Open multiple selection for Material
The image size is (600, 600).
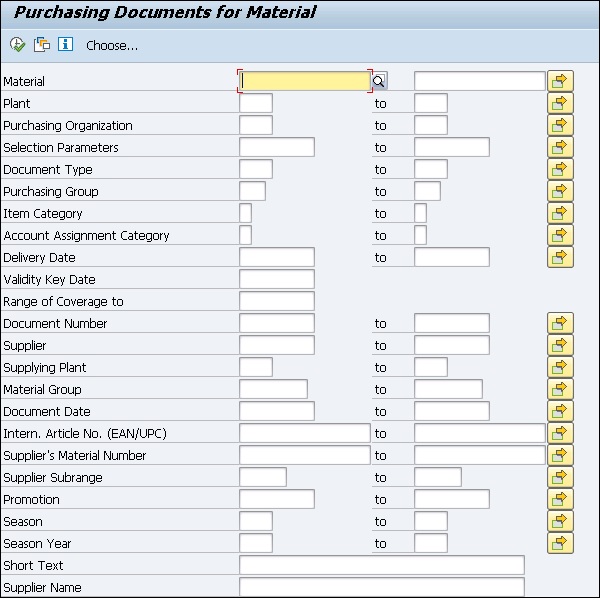[560, 81]
